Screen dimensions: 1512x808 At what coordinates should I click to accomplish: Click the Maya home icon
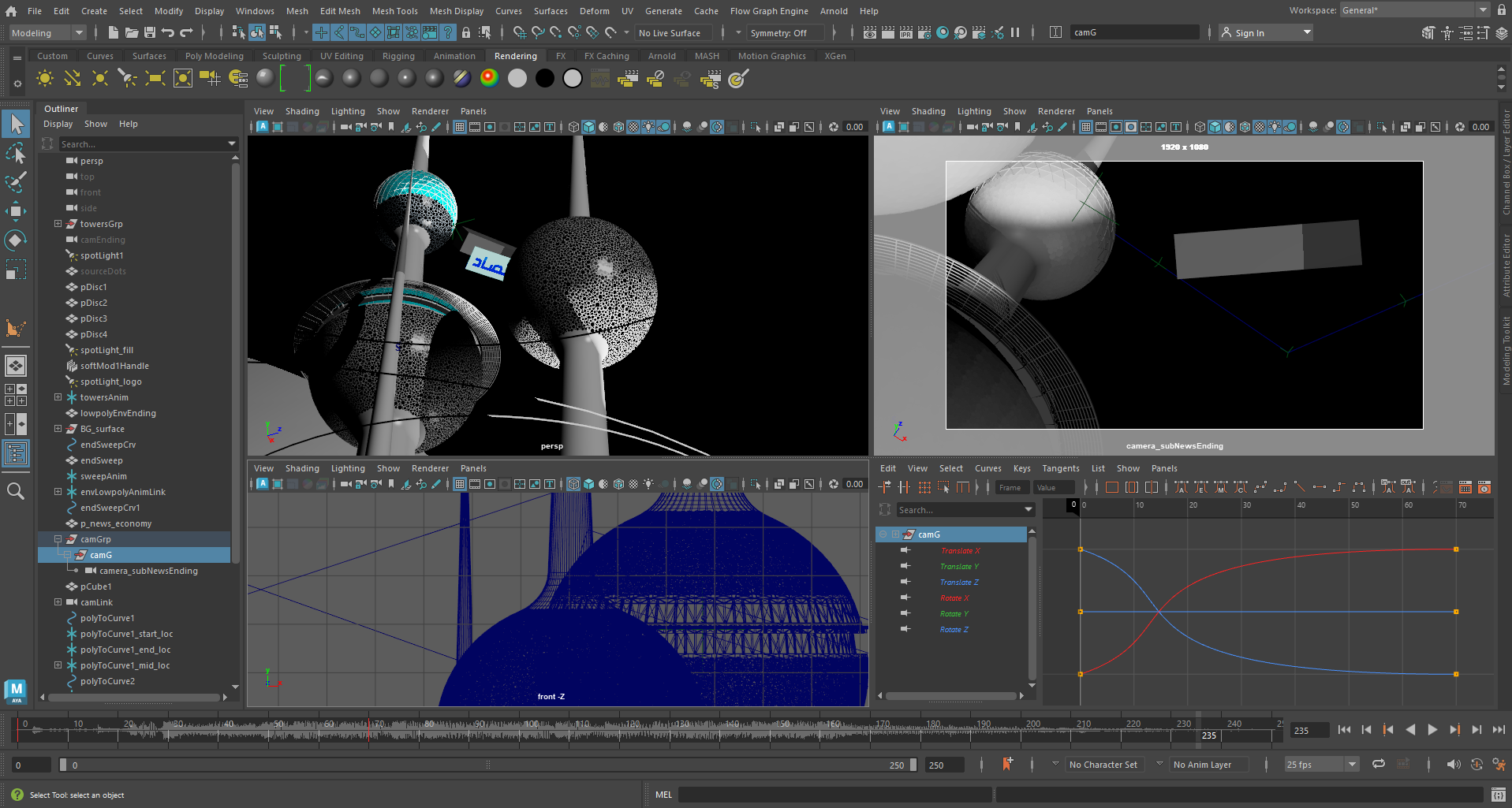point(11,11)
